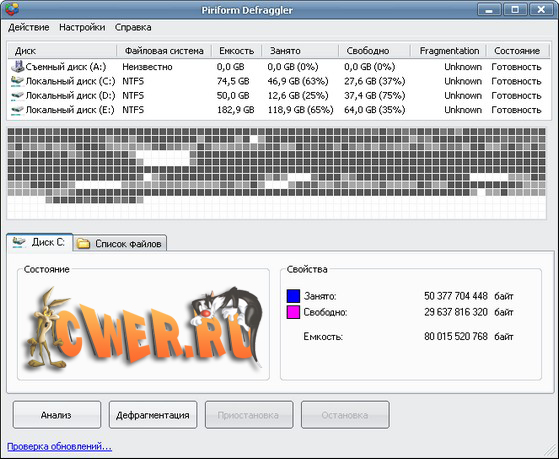Sort by Файловая система column header
The height and width of the screenshot is (459, 559).
pos(164,51)
